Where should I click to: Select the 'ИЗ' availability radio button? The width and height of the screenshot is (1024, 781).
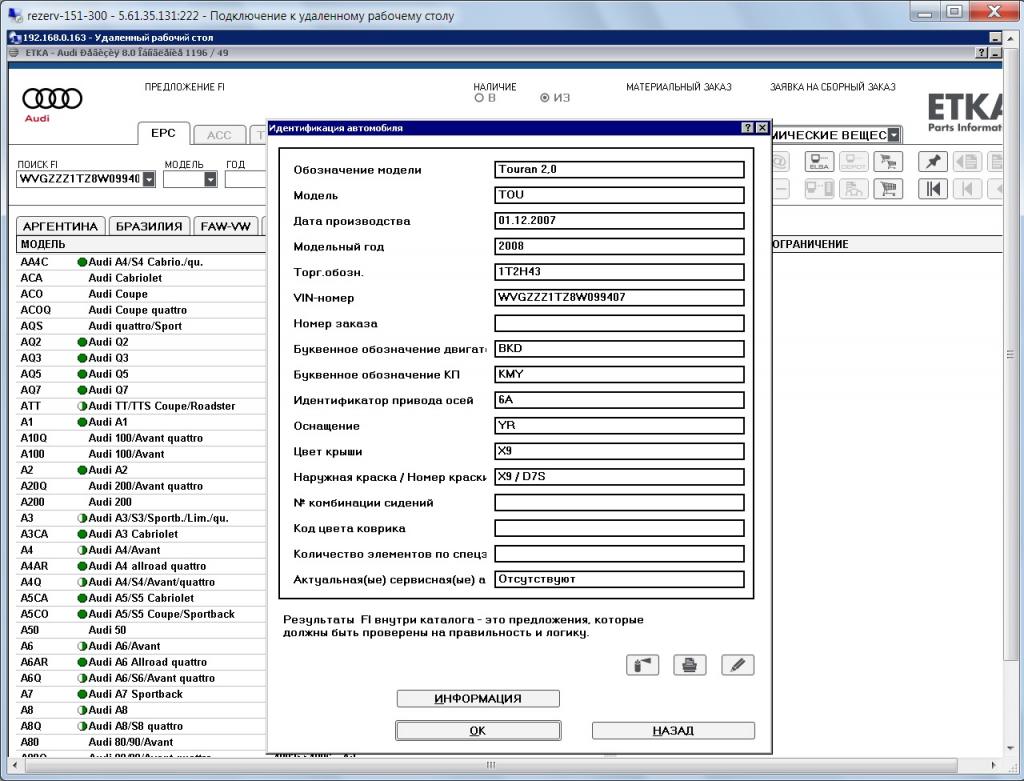point(545,98)
